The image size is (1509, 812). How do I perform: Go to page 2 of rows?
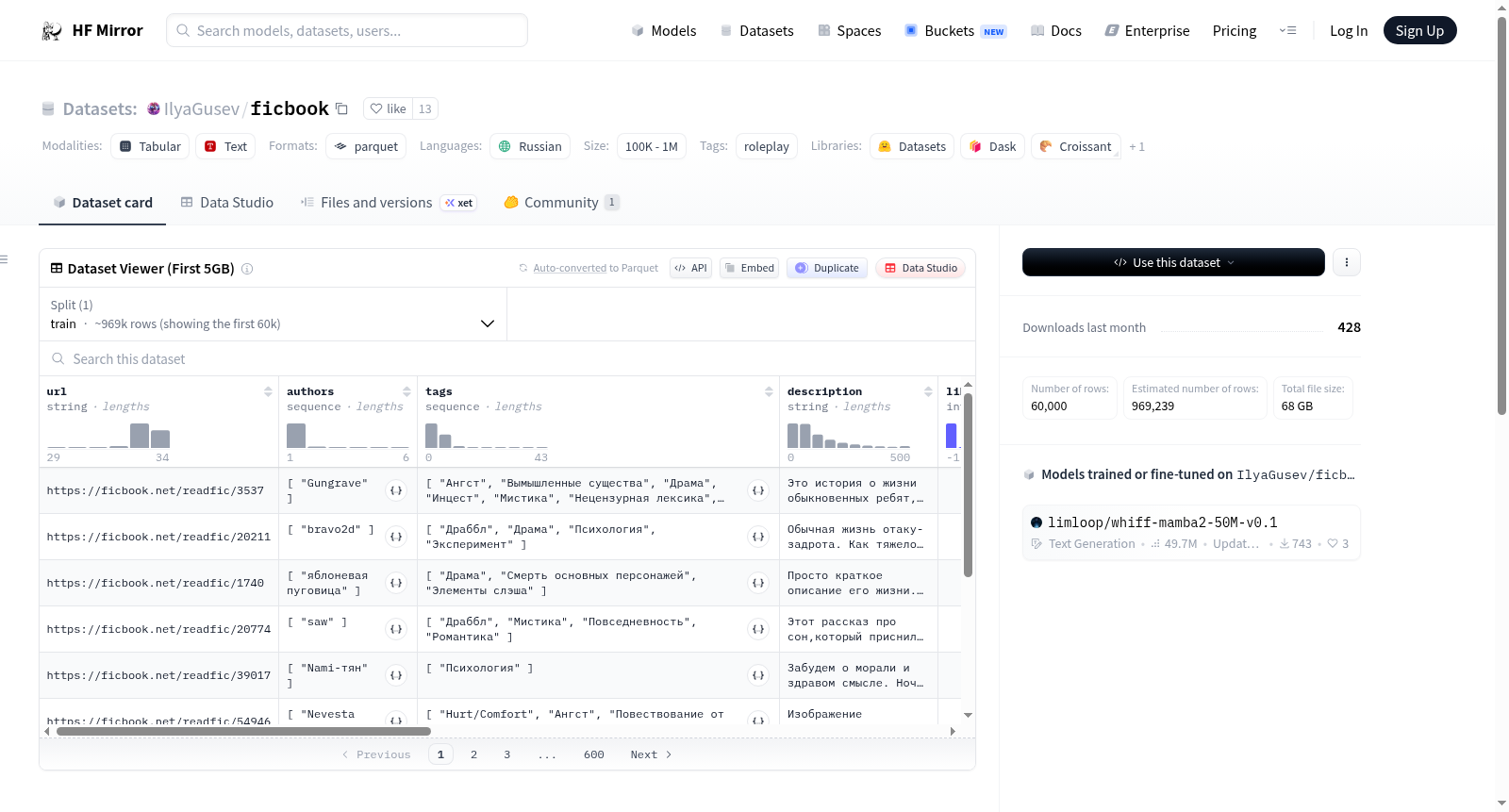click(473, 754)
